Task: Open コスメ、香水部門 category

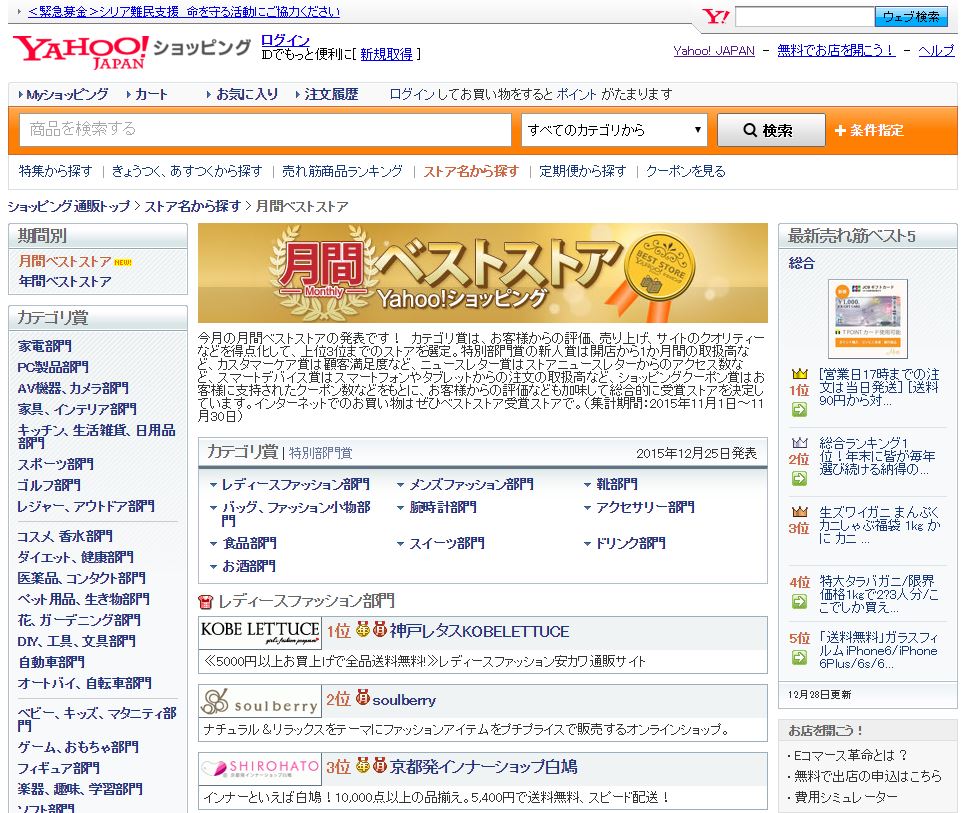Action: pyautogui.click(x=65, y=536)
